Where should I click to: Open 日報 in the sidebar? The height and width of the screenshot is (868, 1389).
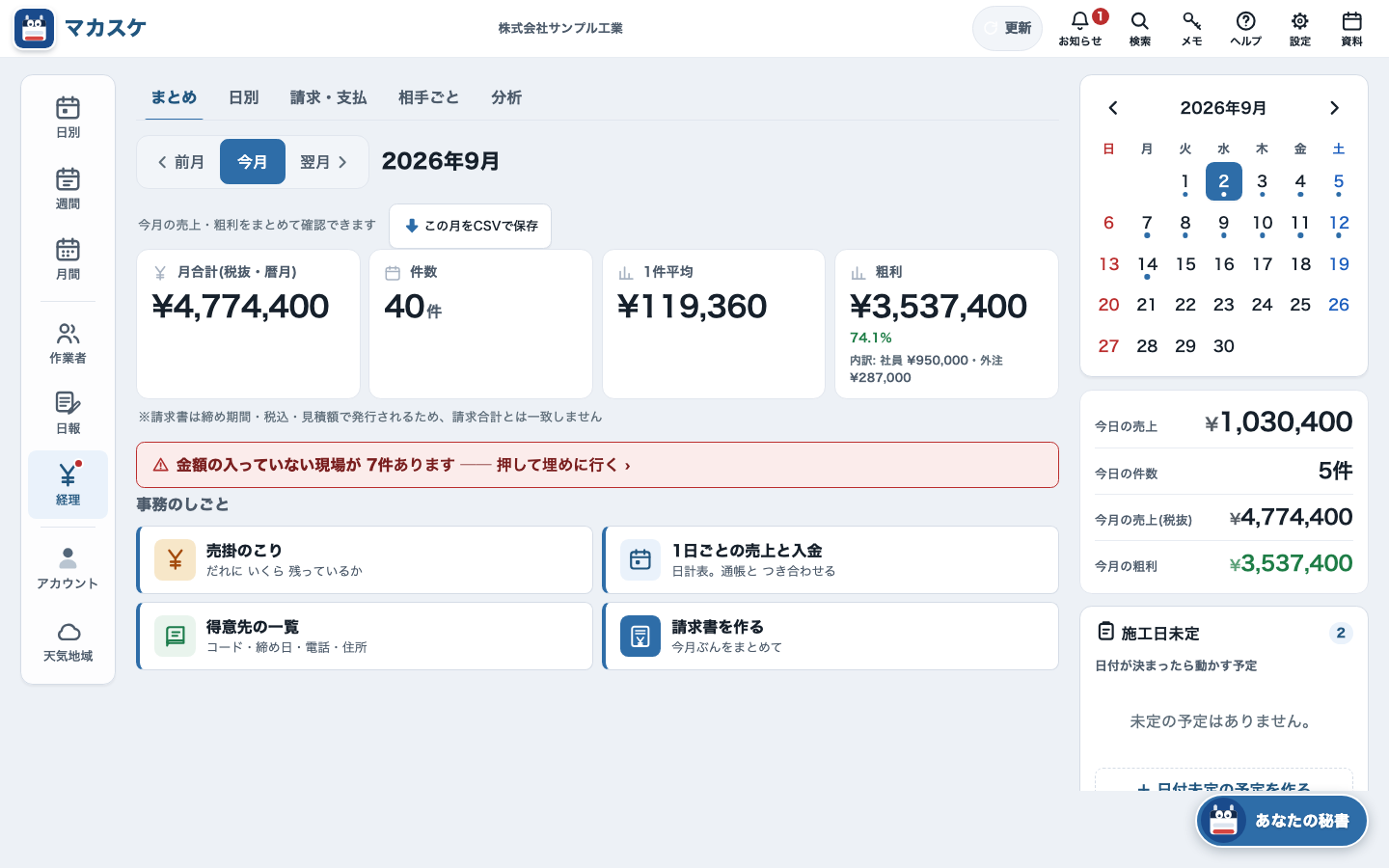coord(68,414)
